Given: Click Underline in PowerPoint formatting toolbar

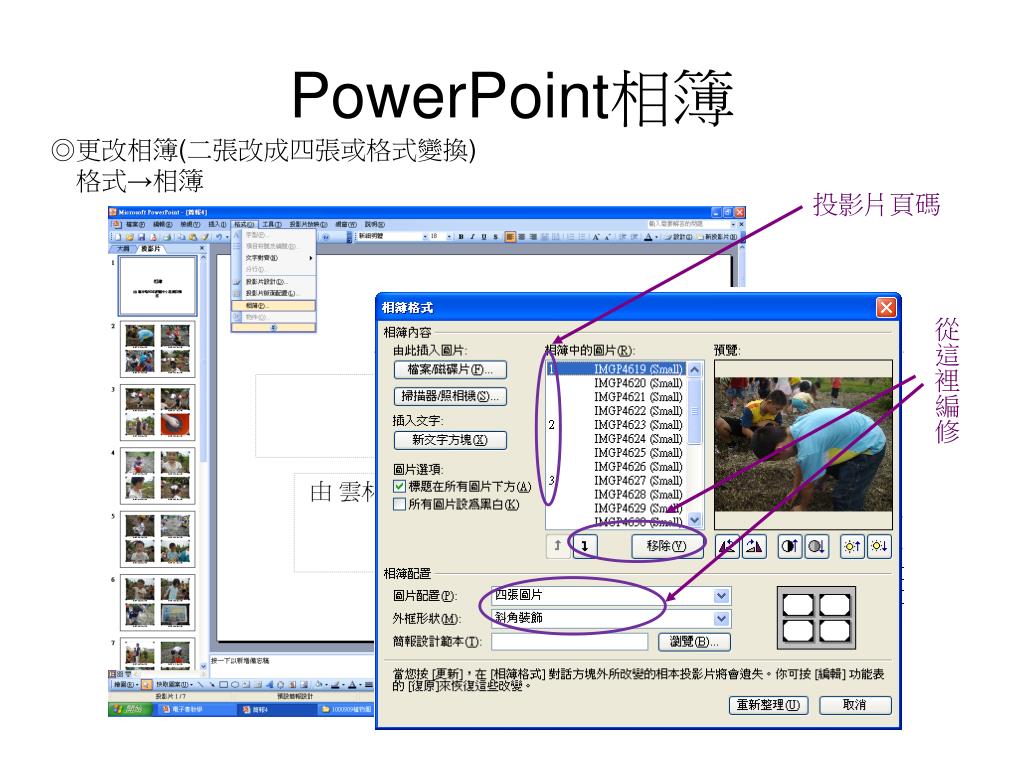Looking at the screenshot, I should tap(484, 236).
